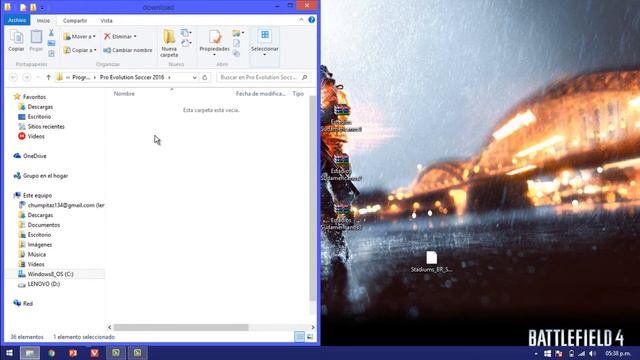This screenshot has height=360, width=640.
Task: Create a new folder with Nueva carpeta
Action: (x=169, y=43)
